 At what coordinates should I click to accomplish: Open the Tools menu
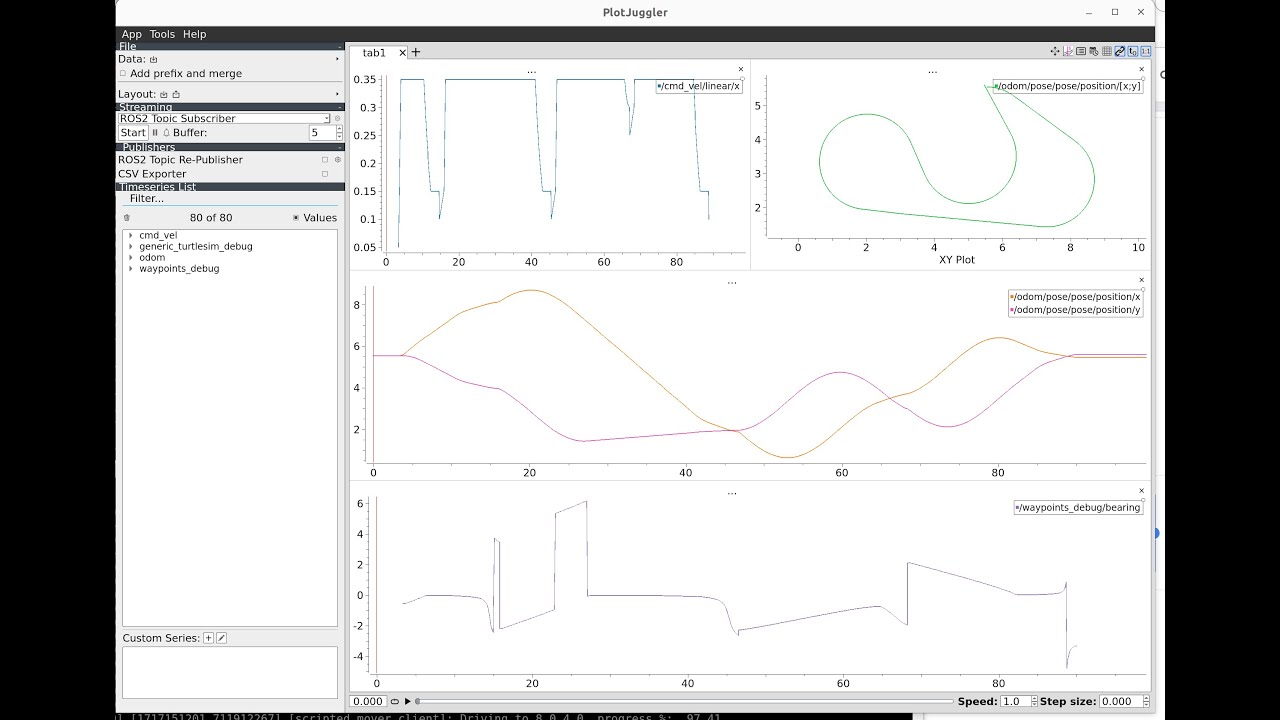162,34
